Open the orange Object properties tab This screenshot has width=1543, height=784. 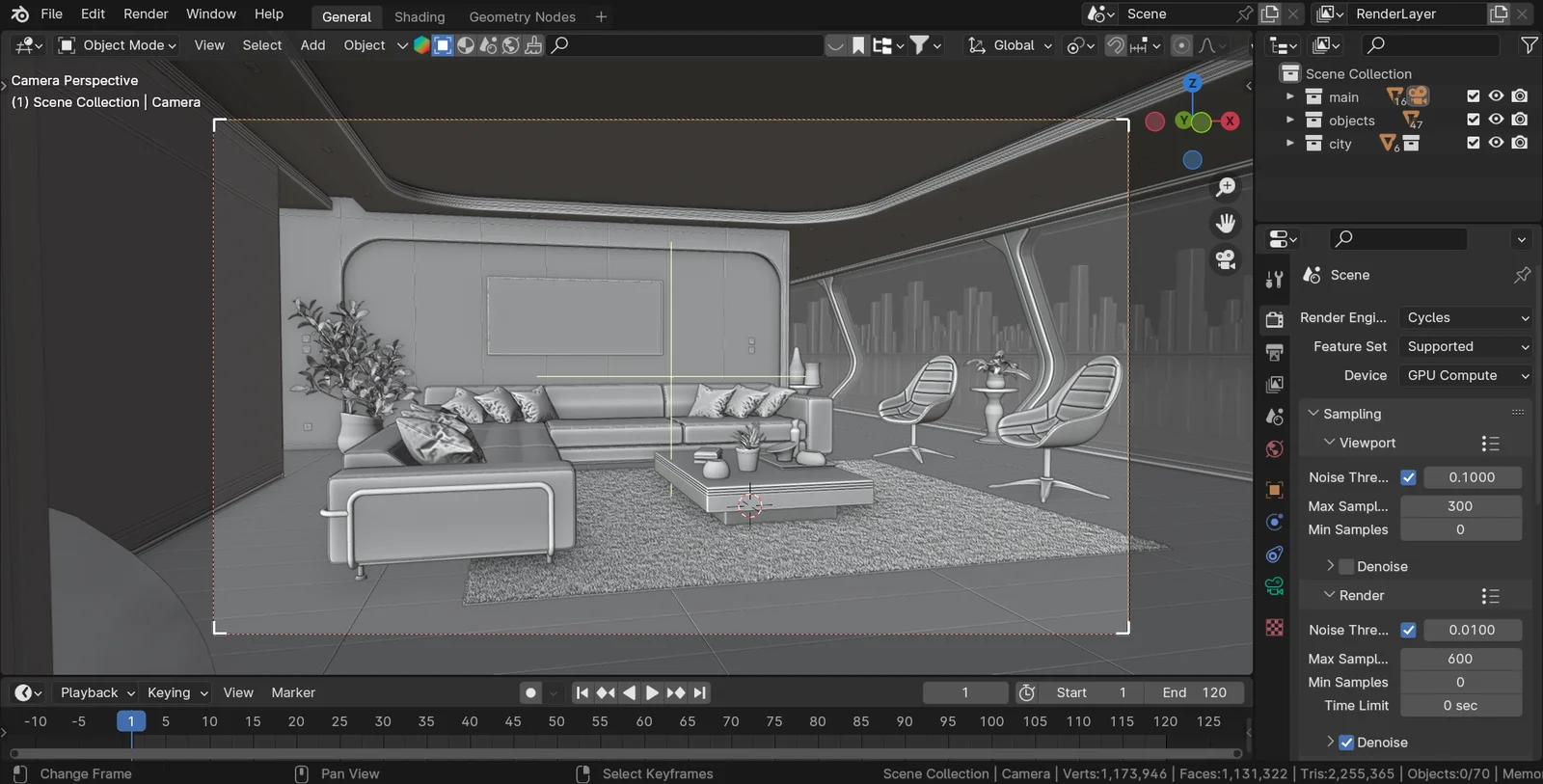pos(1274,490)
